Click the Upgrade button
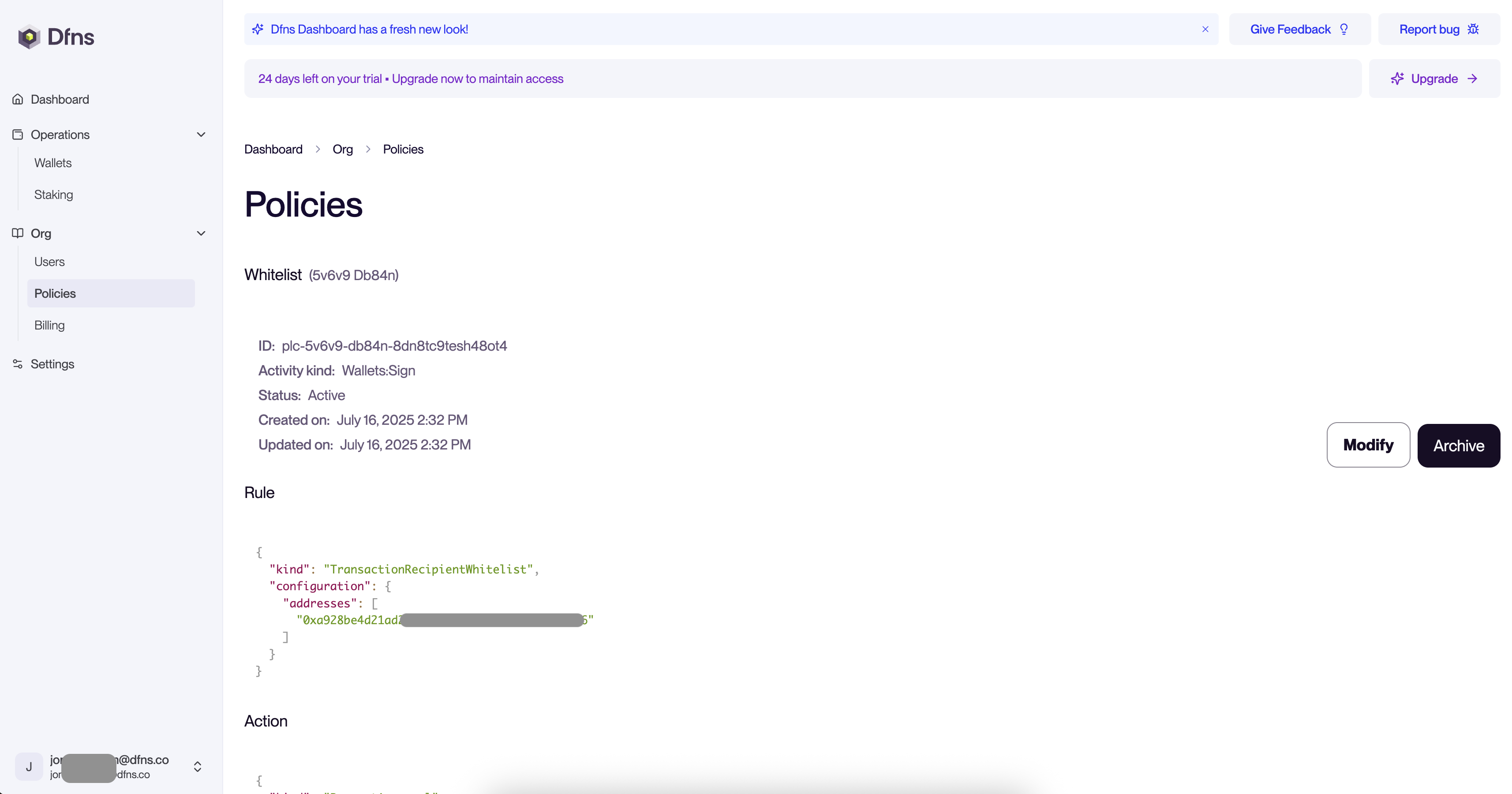1512x794 pixels. [x=1434, y=79]
